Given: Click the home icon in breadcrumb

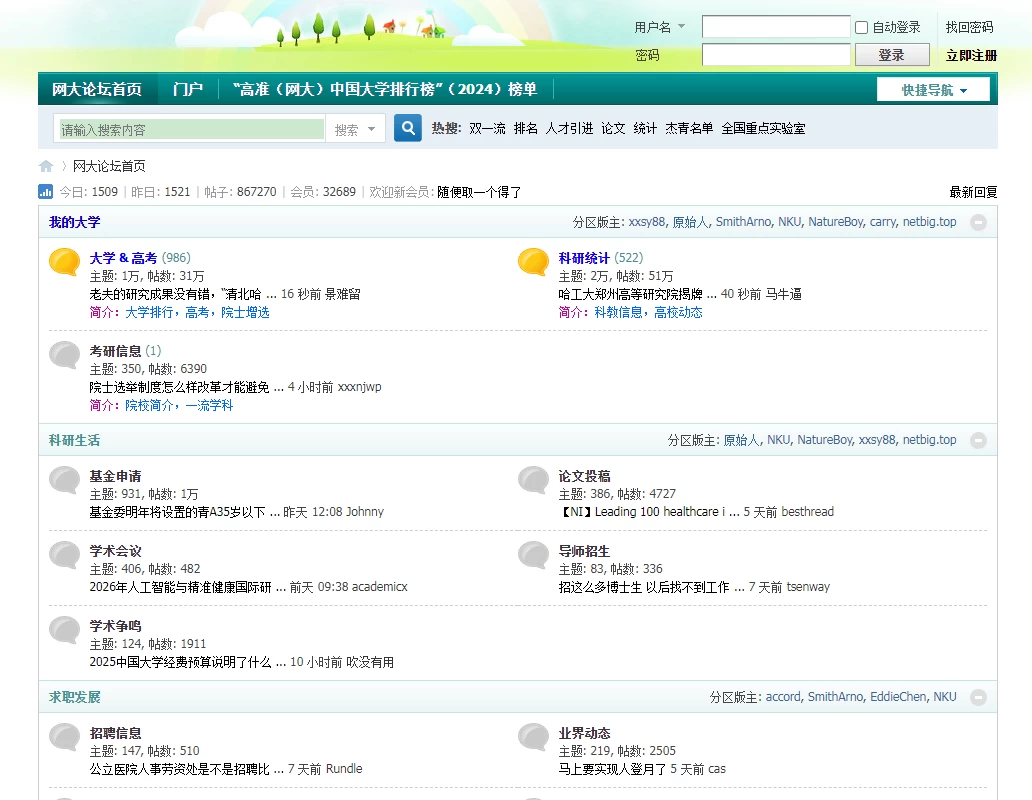Looking at the screenshot, I should (46, 166).
